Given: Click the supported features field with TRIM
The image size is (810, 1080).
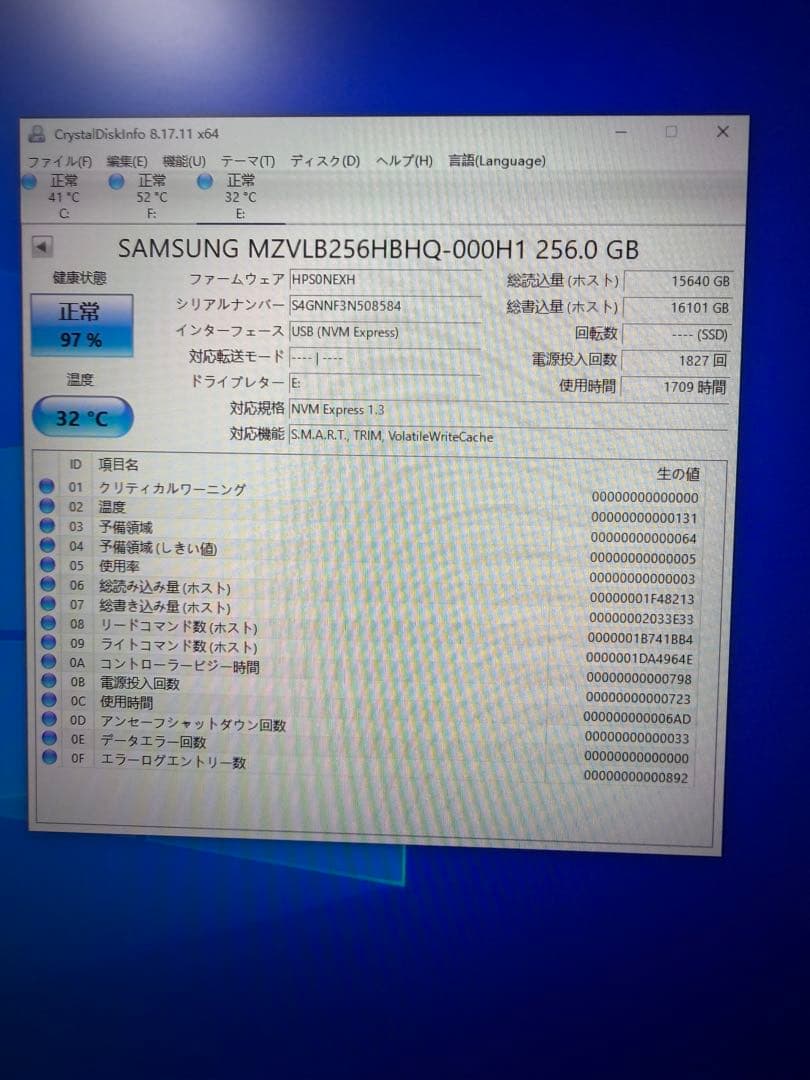Looking at the screenshot, I should coord(508,437).
